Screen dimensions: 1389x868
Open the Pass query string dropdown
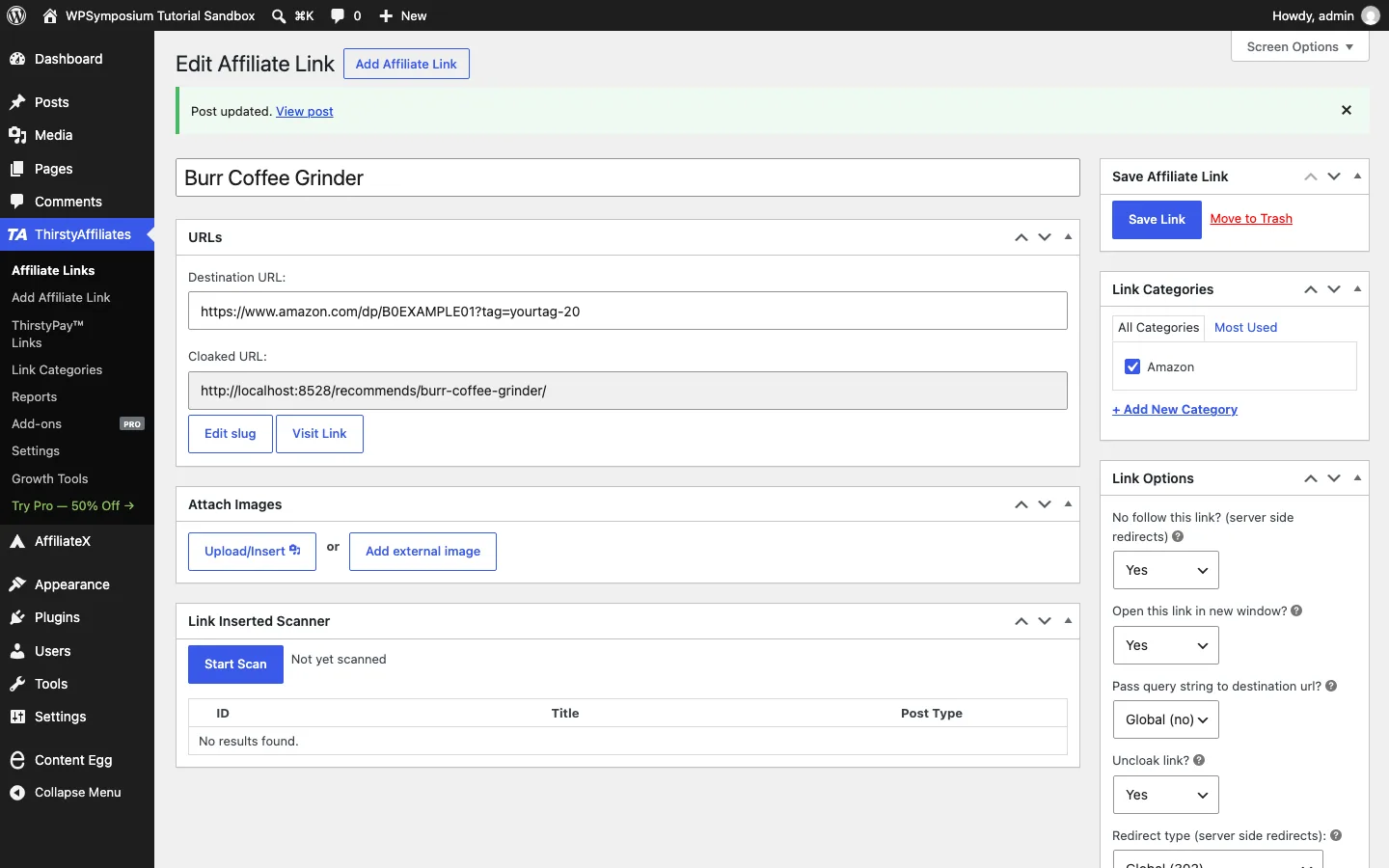[1165, 719]
